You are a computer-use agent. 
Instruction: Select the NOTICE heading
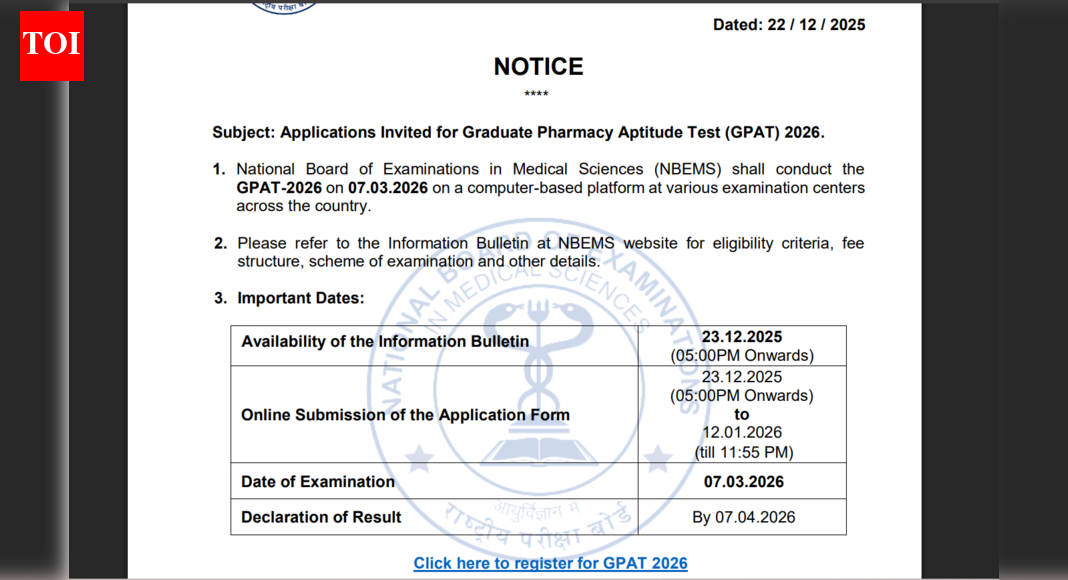pos(537,67)
